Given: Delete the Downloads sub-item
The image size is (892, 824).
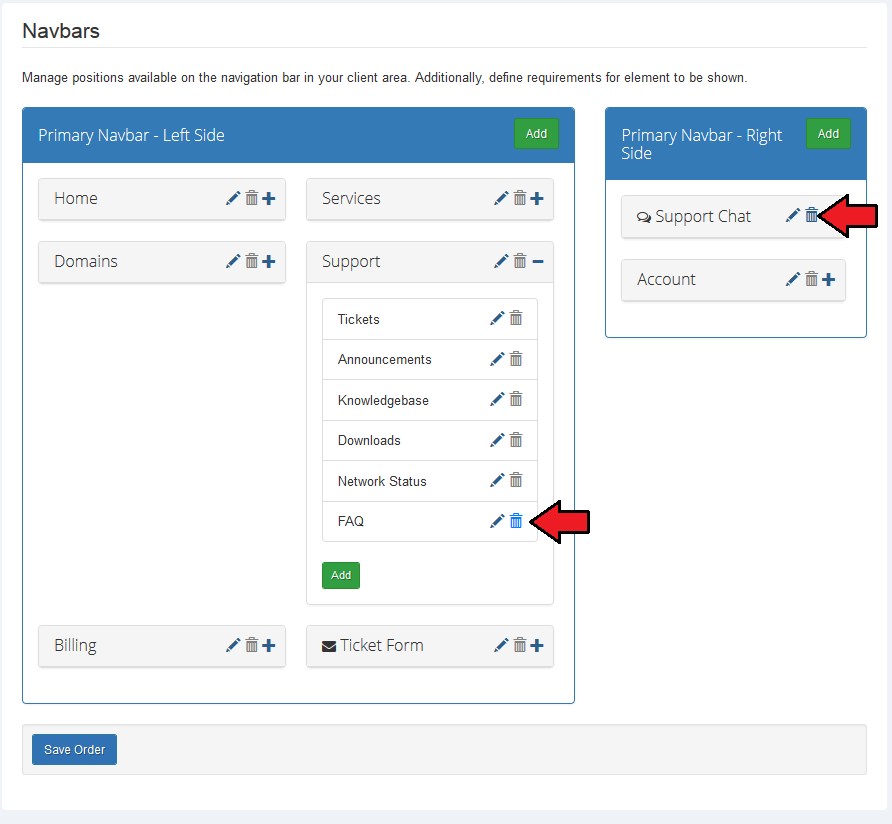Looking at the screenshot, I should 516,440.
